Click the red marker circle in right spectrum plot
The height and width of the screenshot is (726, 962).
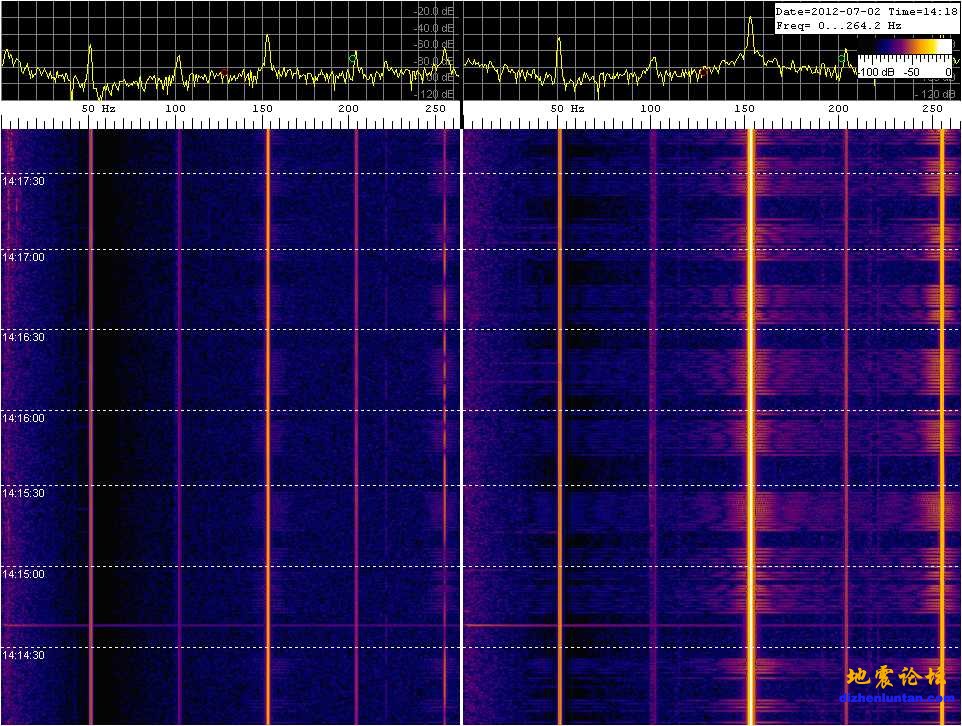click(704, 72)
